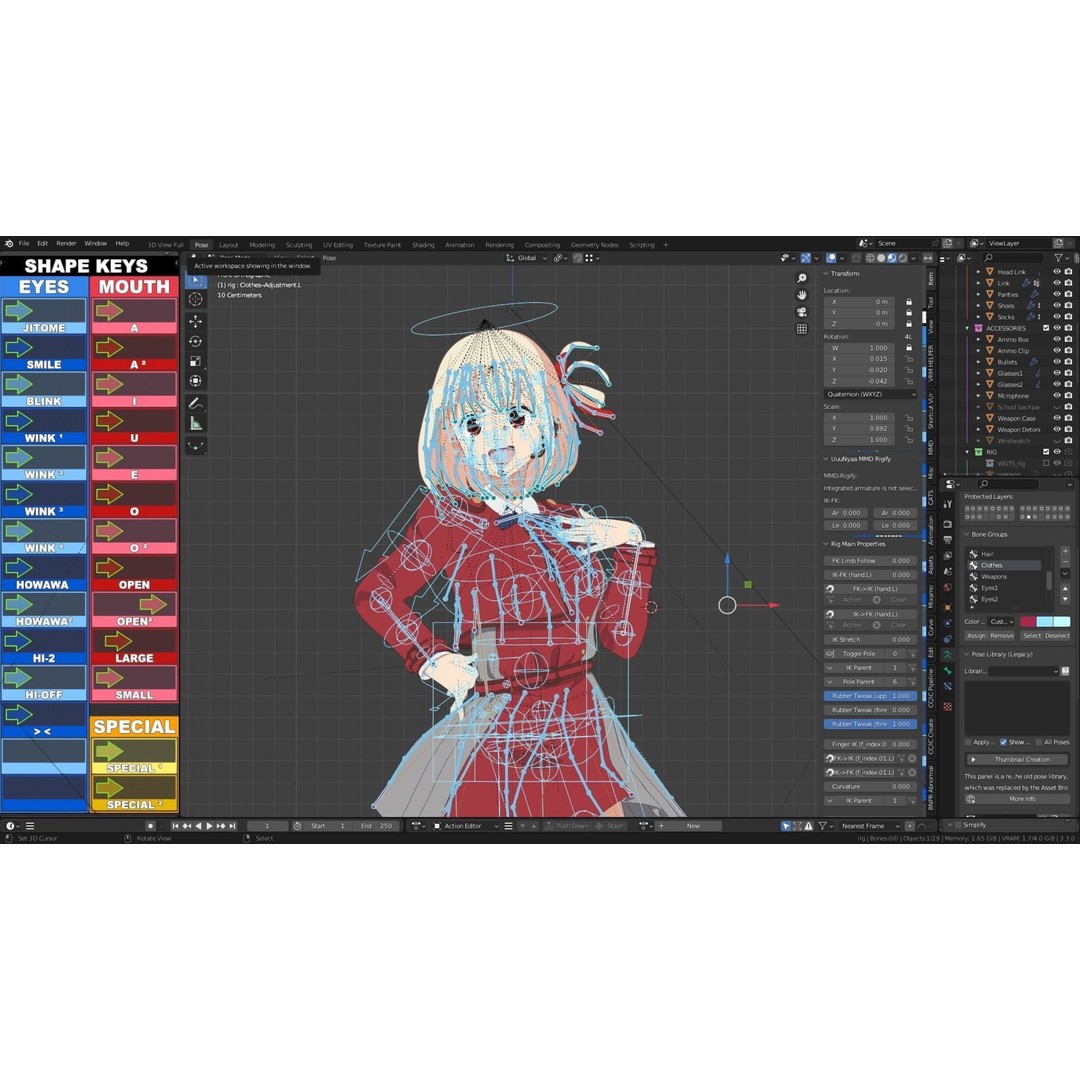Collapse the Rig Main Properties panel
This screenshot has width=1080, height=1080.
[827, 544]
